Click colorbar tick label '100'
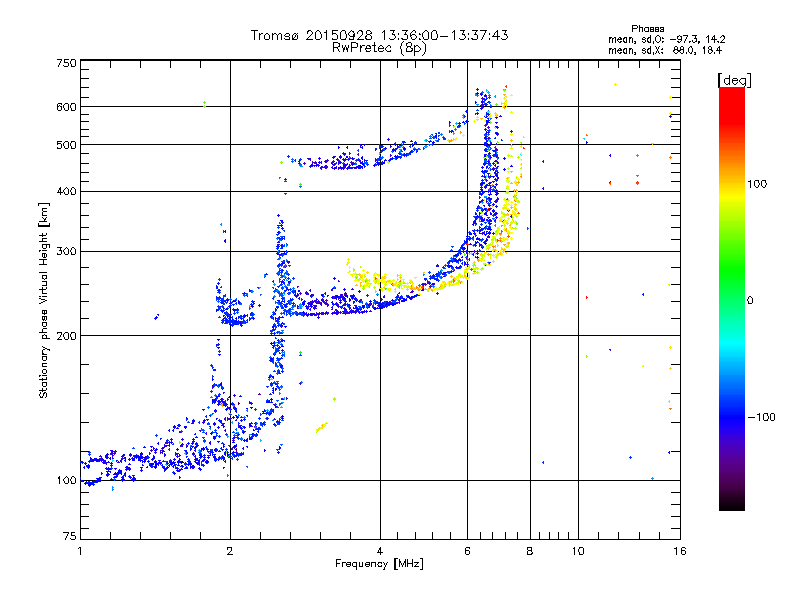 (757, 184)
